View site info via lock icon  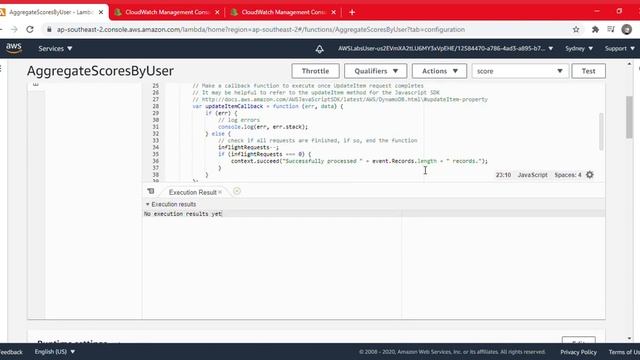point(49,29)
